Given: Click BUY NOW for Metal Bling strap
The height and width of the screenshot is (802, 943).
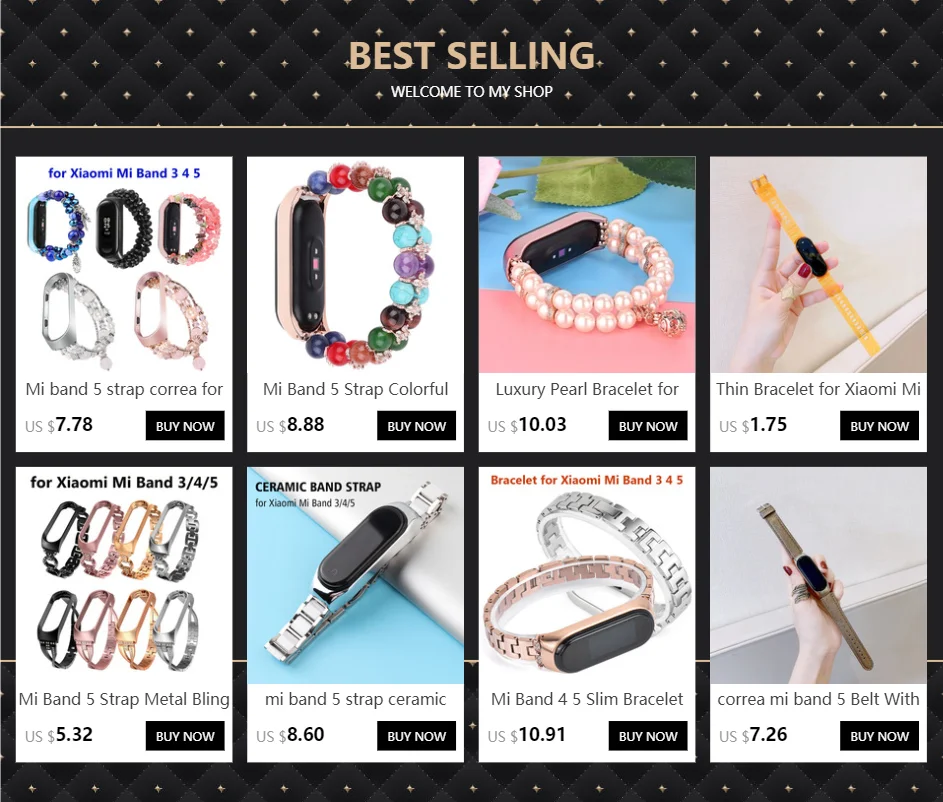Looking at the screenshot, I should (185, 736).
